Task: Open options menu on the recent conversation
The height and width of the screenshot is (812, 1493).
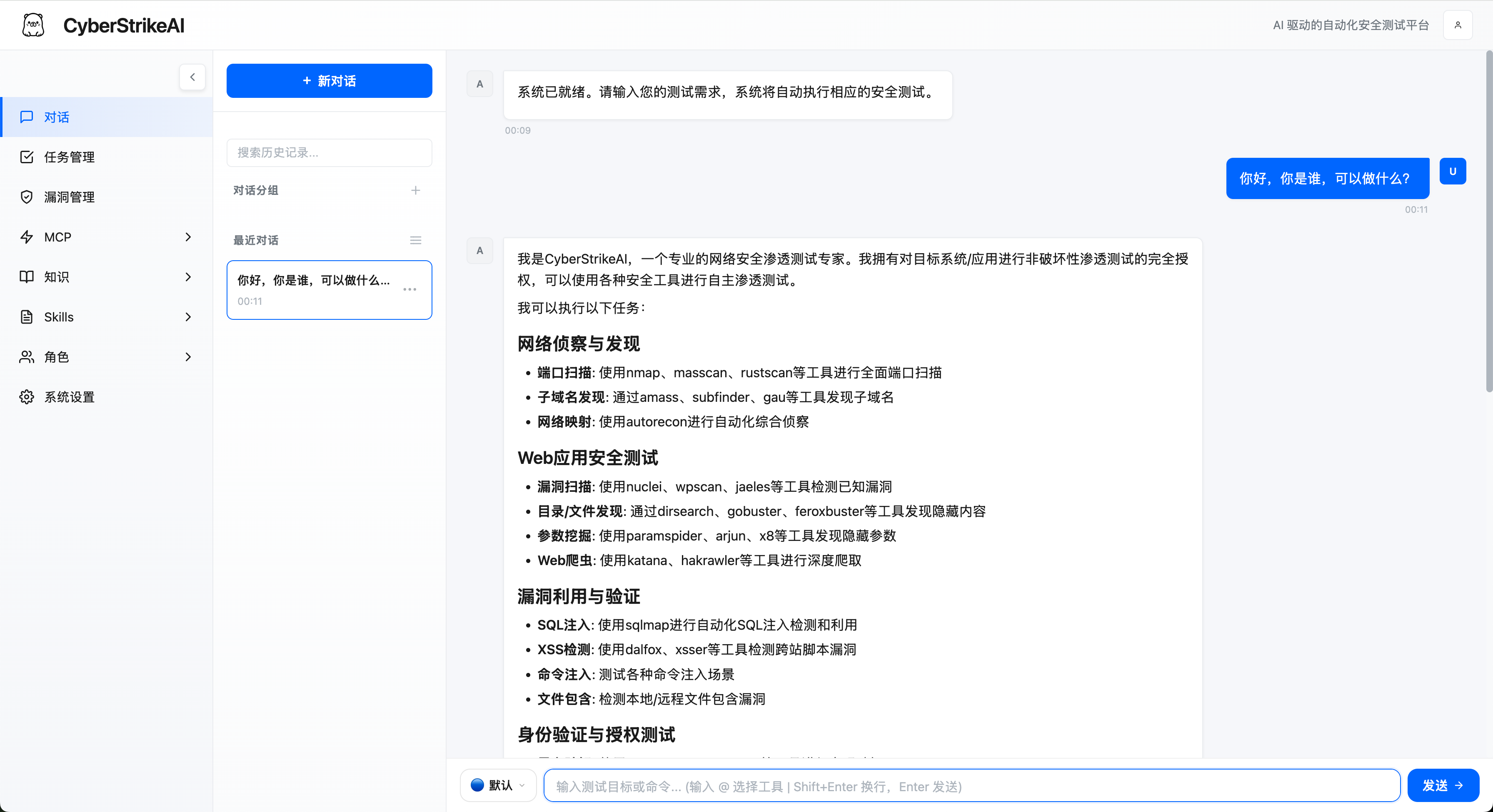Action: (410, 289)
